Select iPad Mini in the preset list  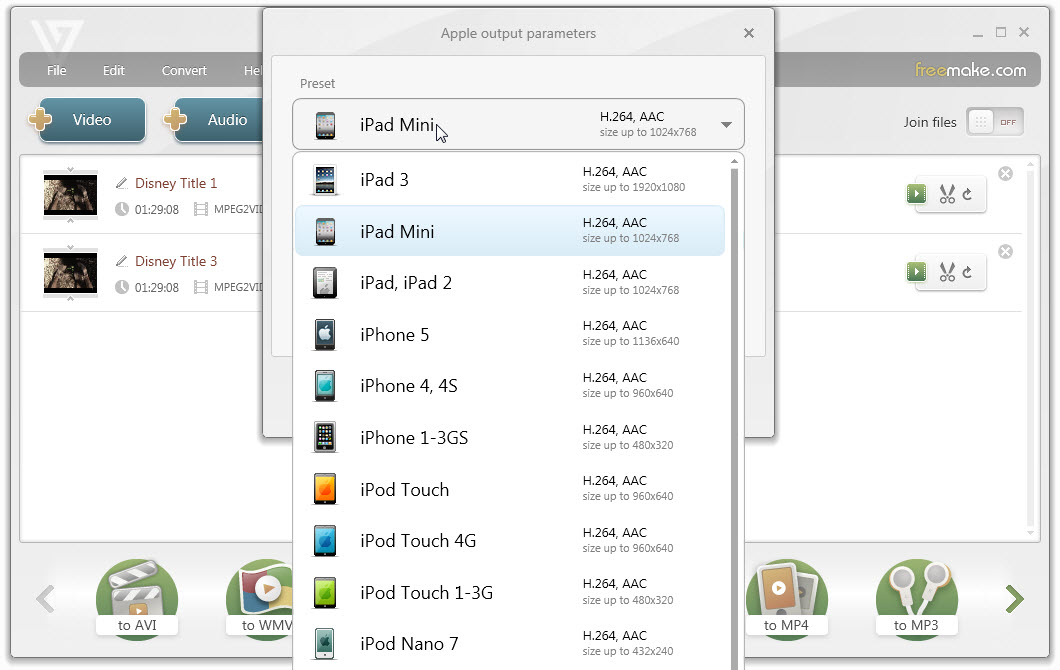(510, 231)
